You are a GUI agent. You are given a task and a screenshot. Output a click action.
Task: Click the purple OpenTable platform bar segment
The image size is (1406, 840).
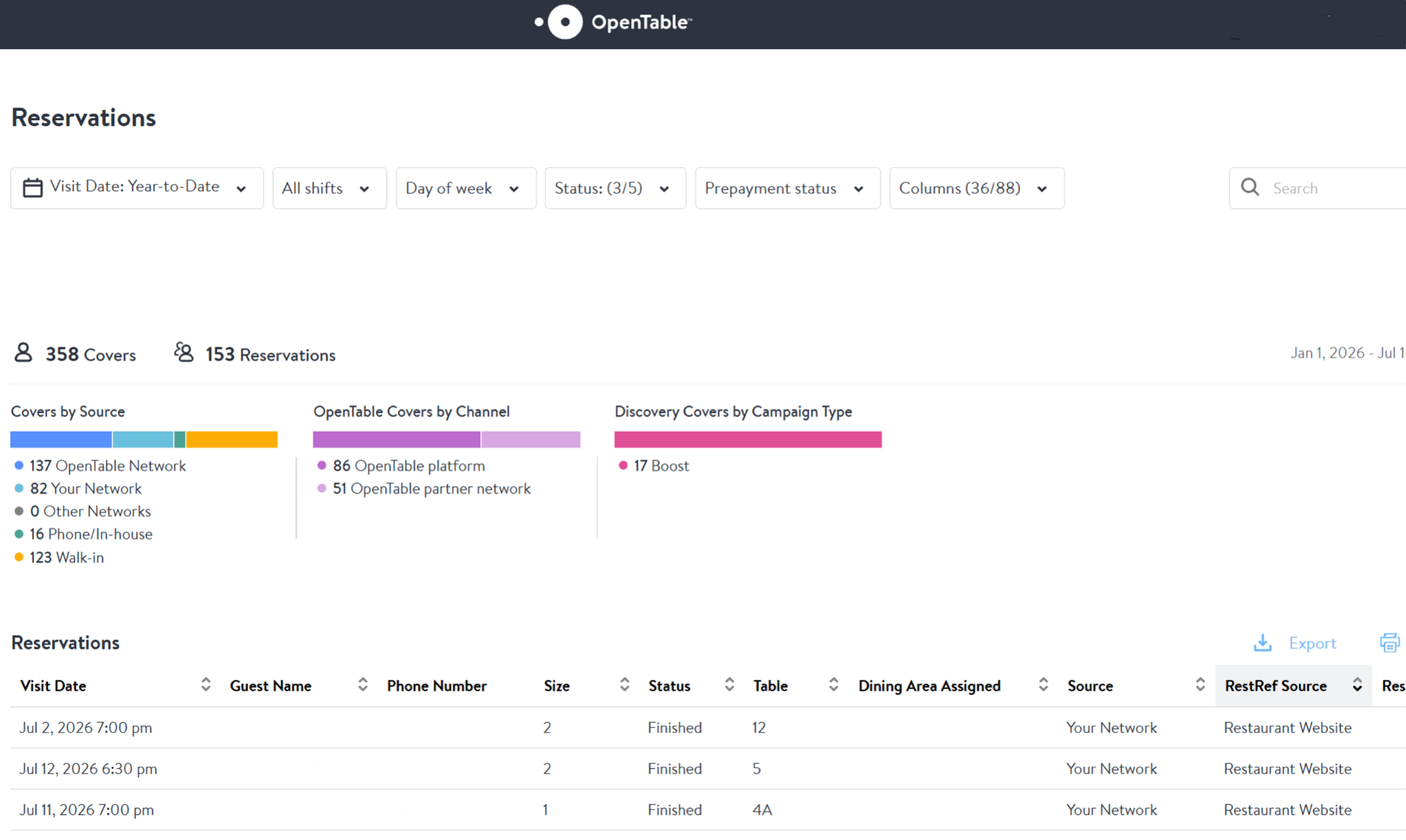[x=397, y=439]
